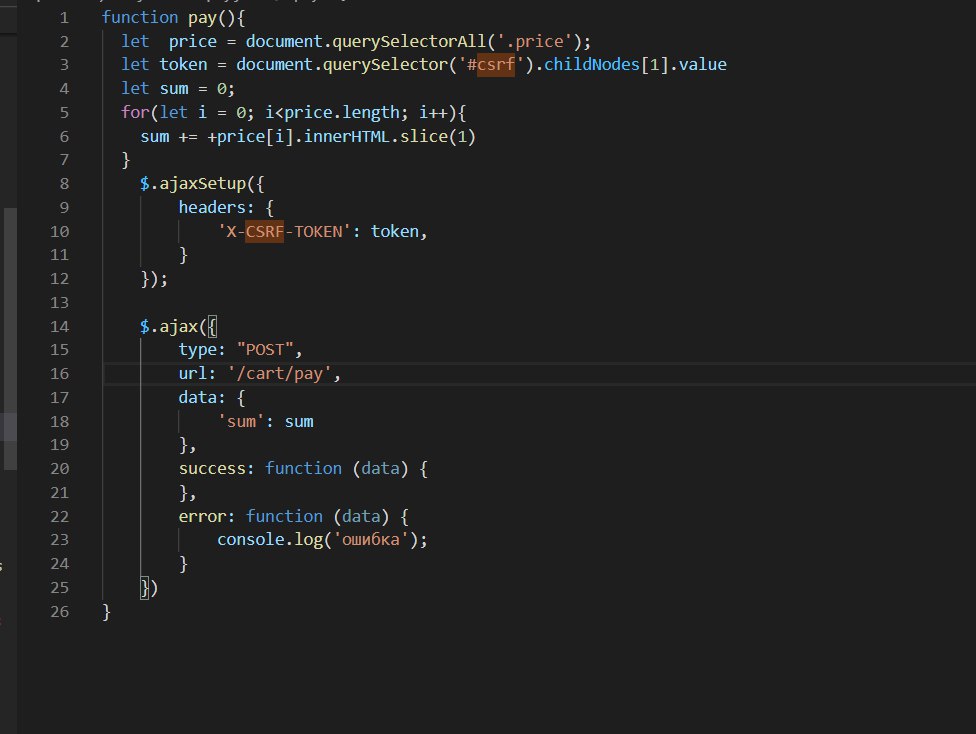The width and height of the screenshot is (976, 734).
Task: Click the 'ajaxSetup' method name
Action: 203,184
